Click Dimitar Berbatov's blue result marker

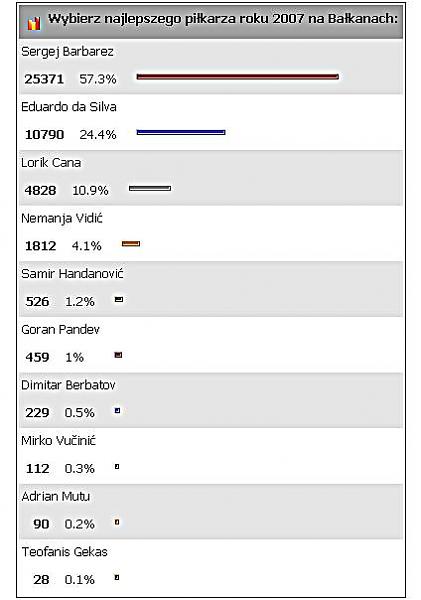(x=117, y=411)
